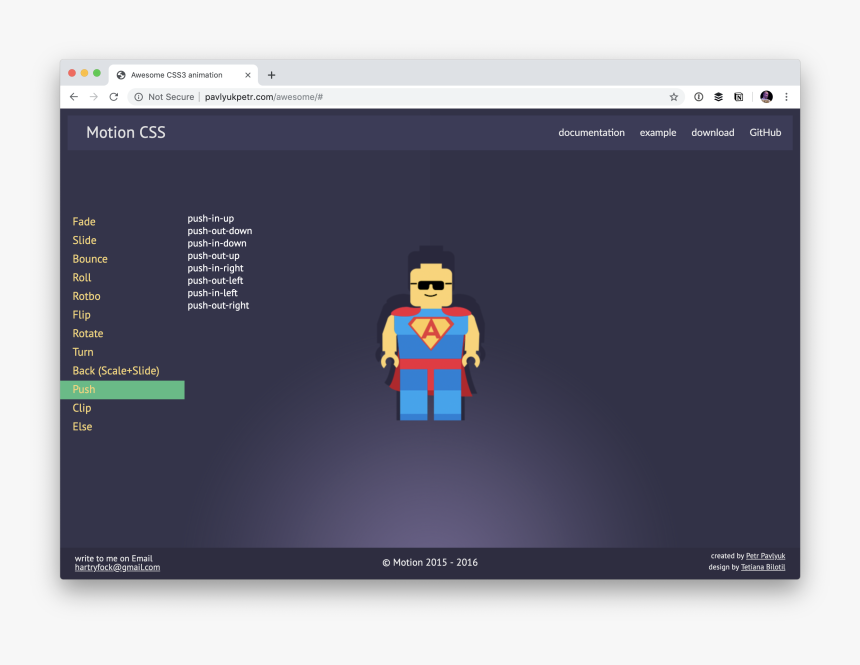Image resolution: width=860 pixels, height=665 pixels.
Task: Select the Fade animation category
Action: [84, 222]
